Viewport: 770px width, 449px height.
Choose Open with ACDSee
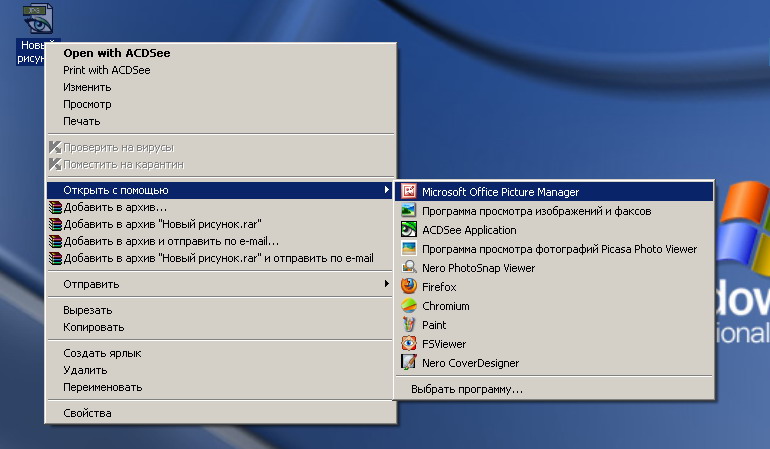click(220, 53)
